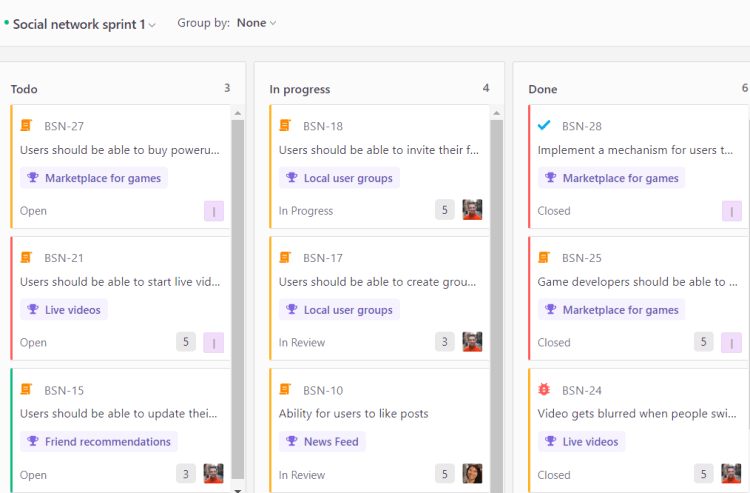The height and width of the screenshot is (493, 750).
Task: Click the story icon on BSN-18 card
Action: [286, 126]
